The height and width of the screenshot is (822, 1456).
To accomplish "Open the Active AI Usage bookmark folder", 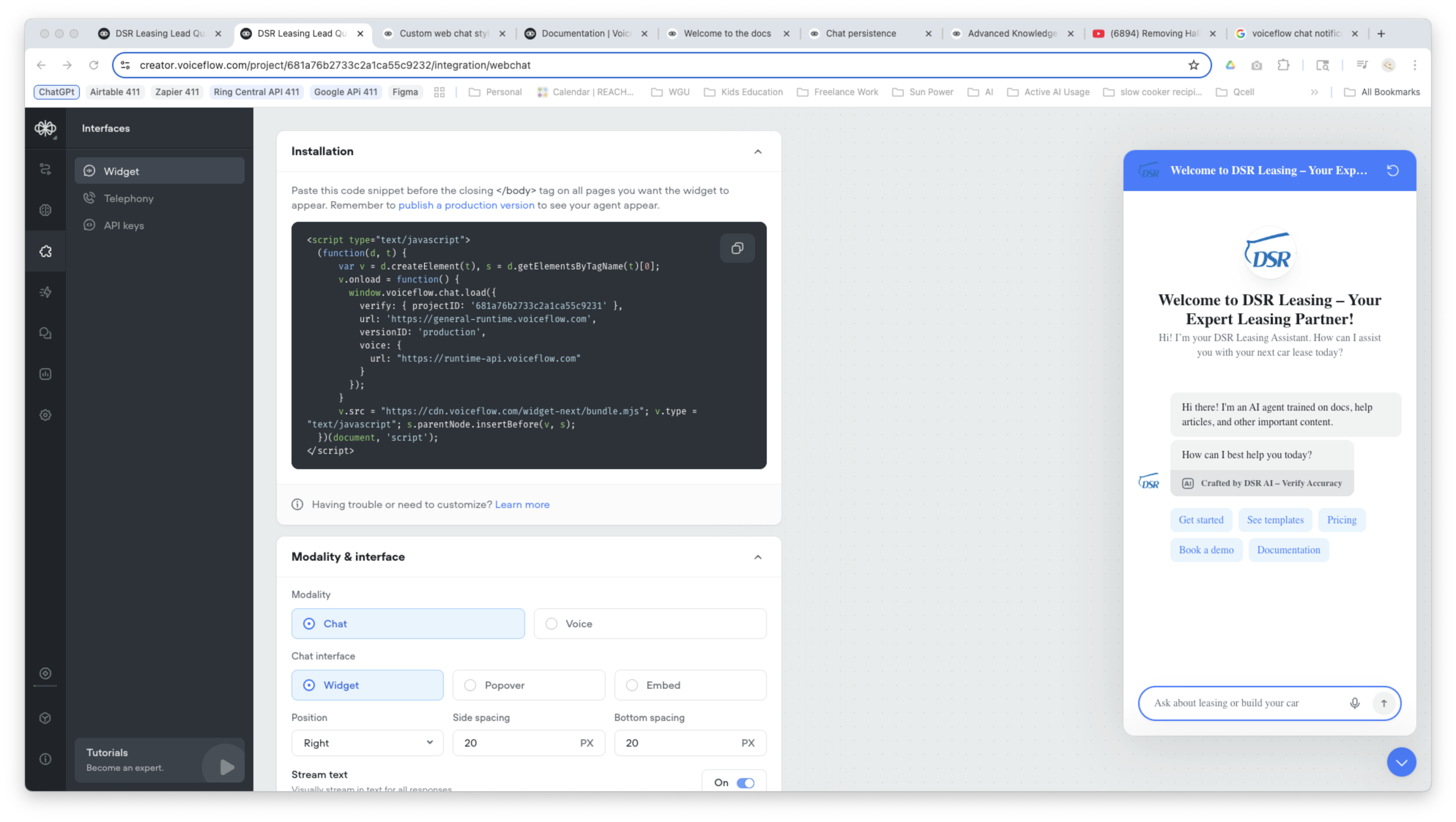I will [1048, 92].
